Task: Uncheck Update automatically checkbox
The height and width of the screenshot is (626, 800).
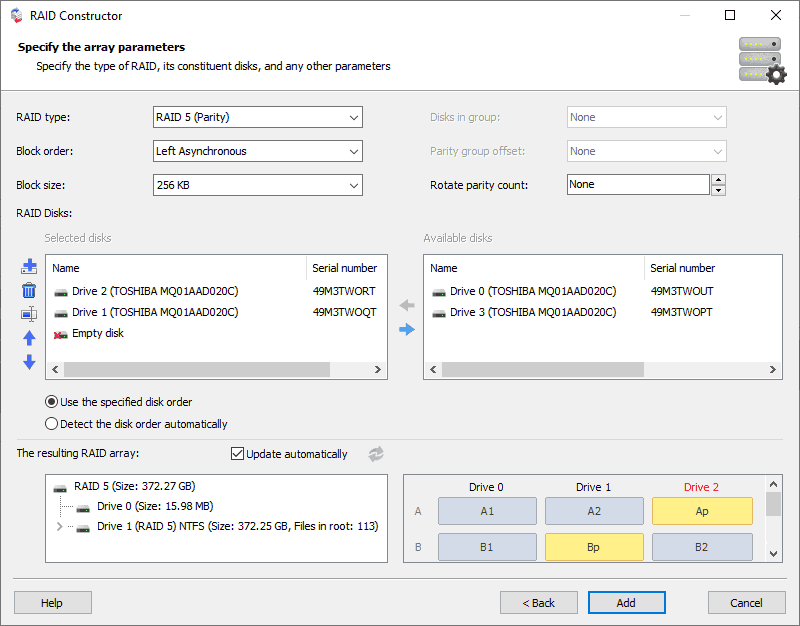Action: tap(237, 454)
